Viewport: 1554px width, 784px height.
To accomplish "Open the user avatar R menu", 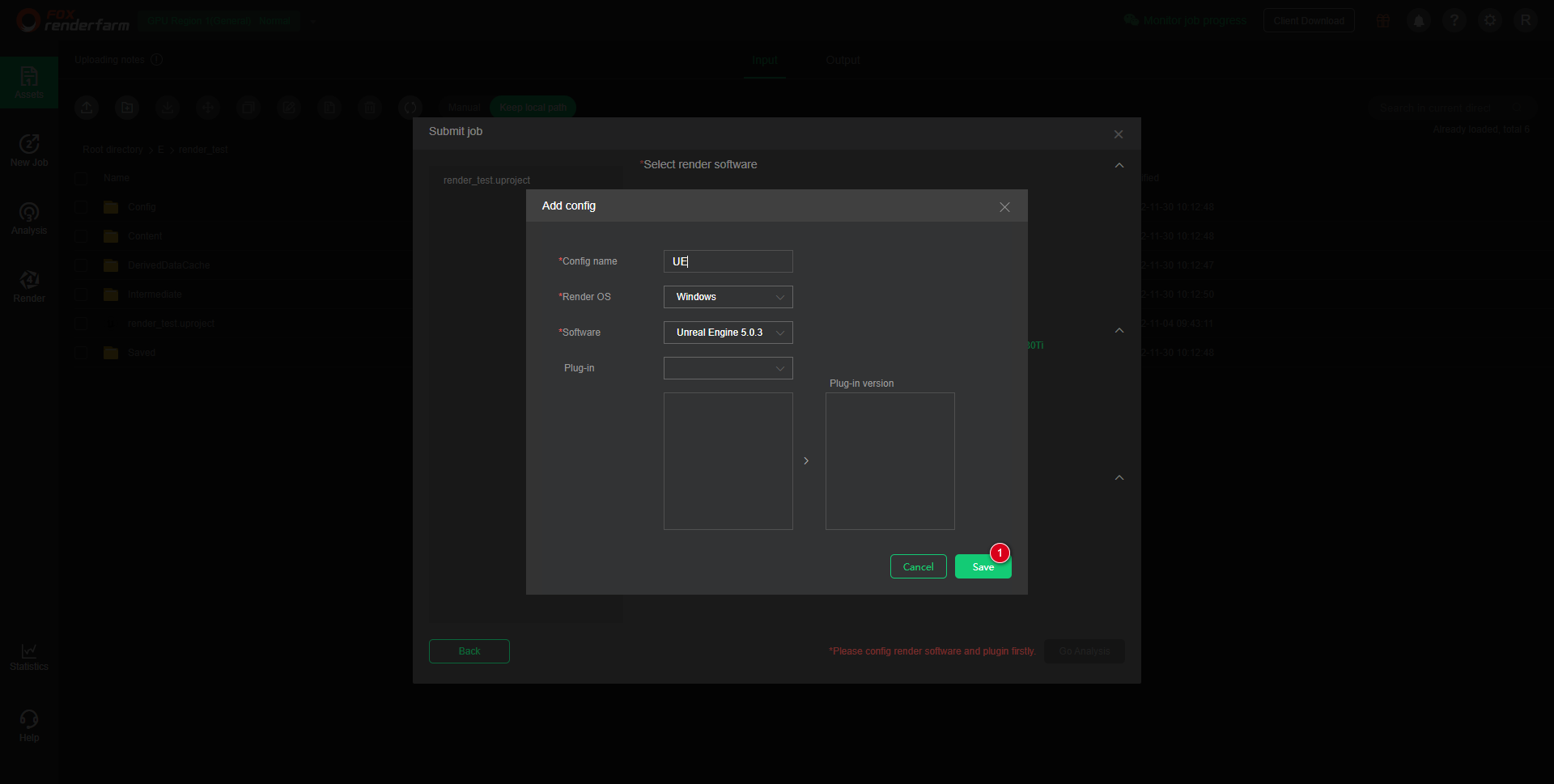I will click(x=1526, y=20).
